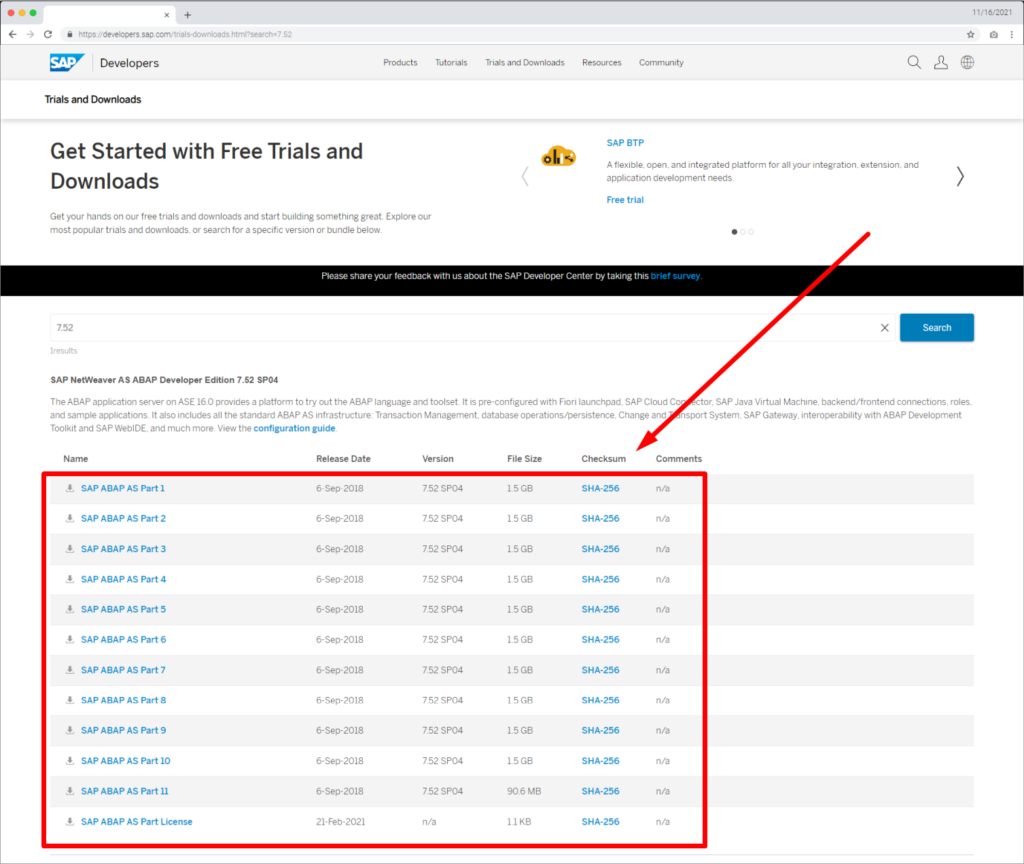The height and width of the screenshot is (864, 1024).
Task: Click the Free trial link
Action: (625, 200)
